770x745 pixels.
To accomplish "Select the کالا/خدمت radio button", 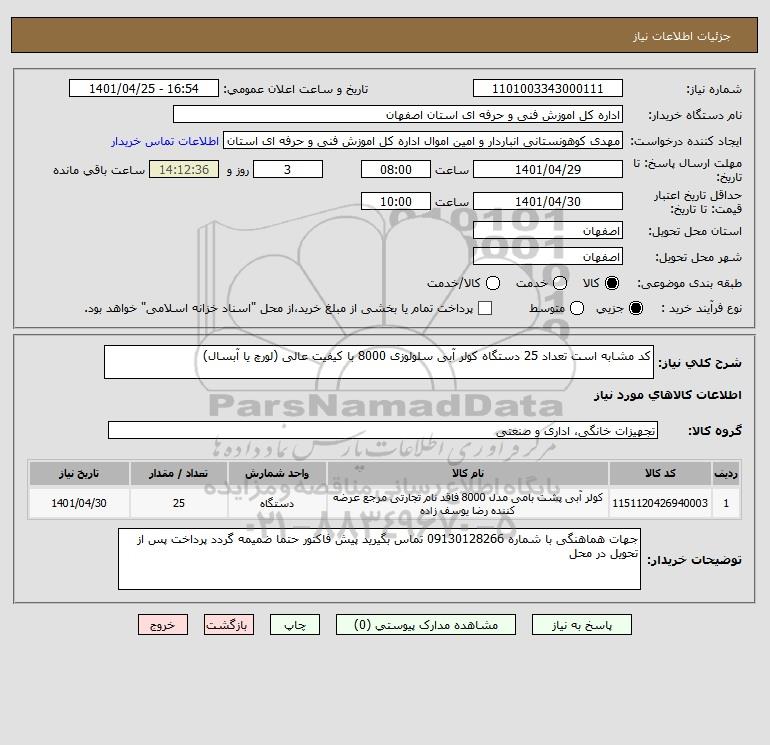I will coord(493,283).
